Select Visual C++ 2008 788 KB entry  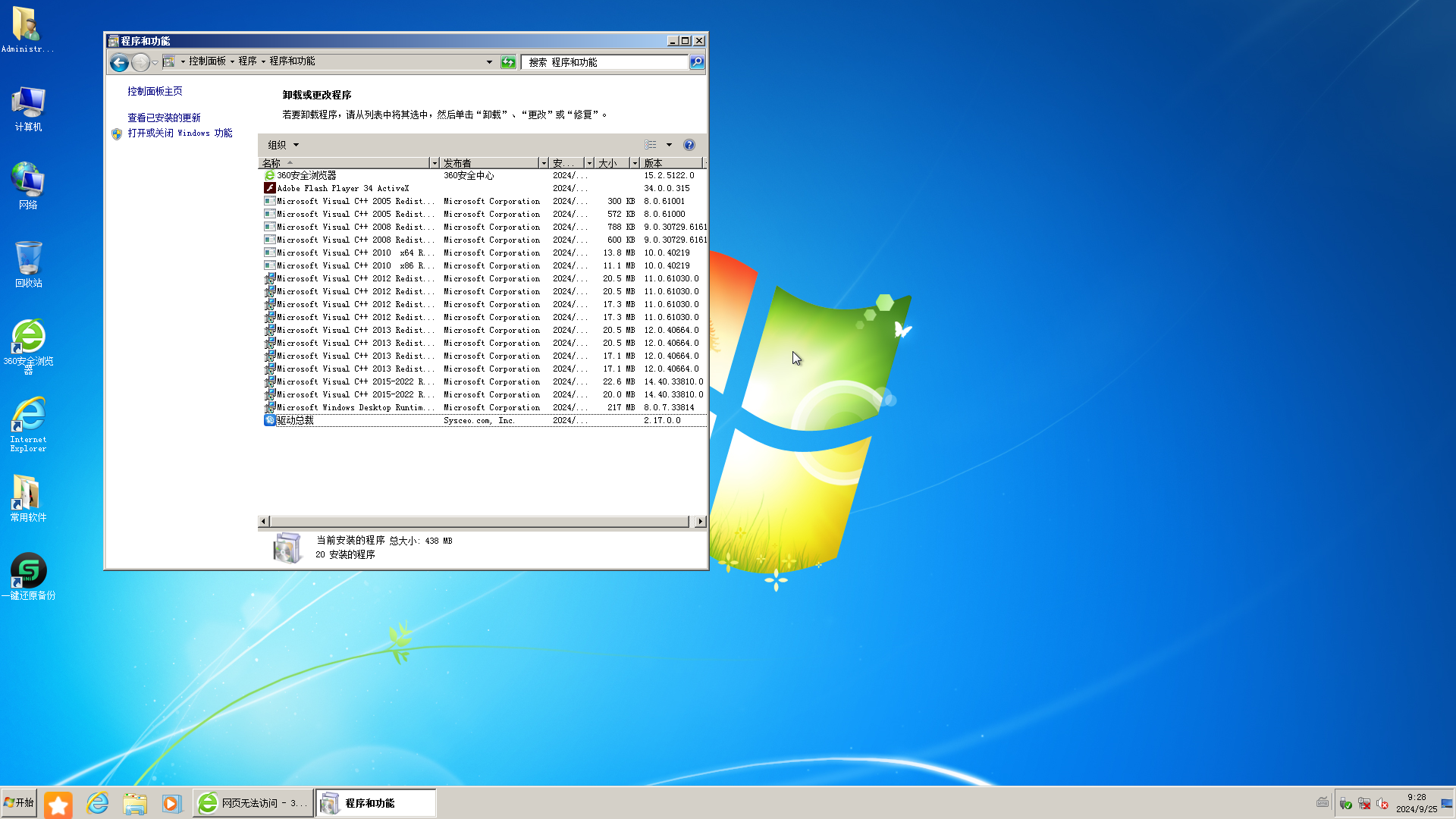click(x=485, y=227)
